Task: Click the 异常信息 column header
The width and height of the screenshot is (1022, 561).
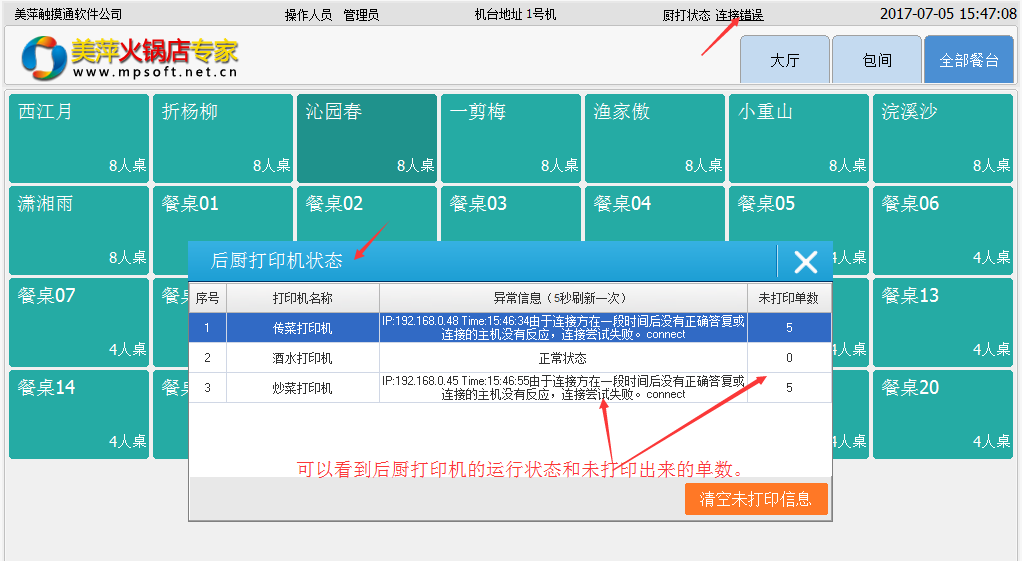Action: pyautogui.click(x=563, y=298)
